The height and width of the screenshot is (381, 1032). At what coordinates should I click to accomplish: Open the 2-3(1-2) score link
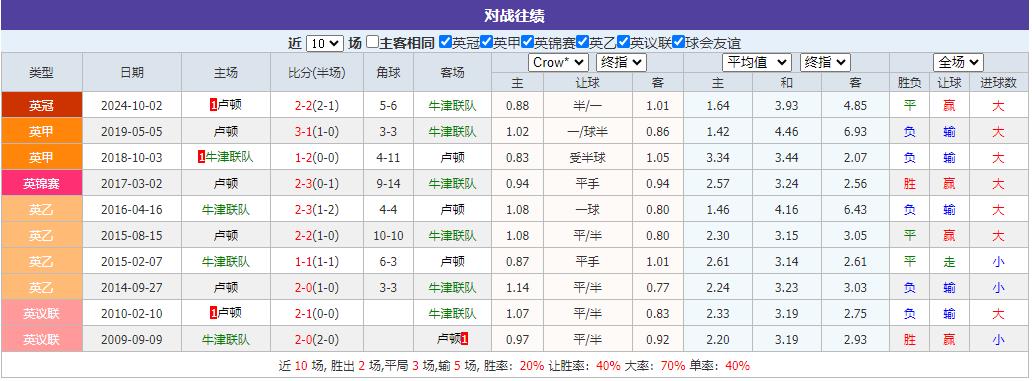317,210
